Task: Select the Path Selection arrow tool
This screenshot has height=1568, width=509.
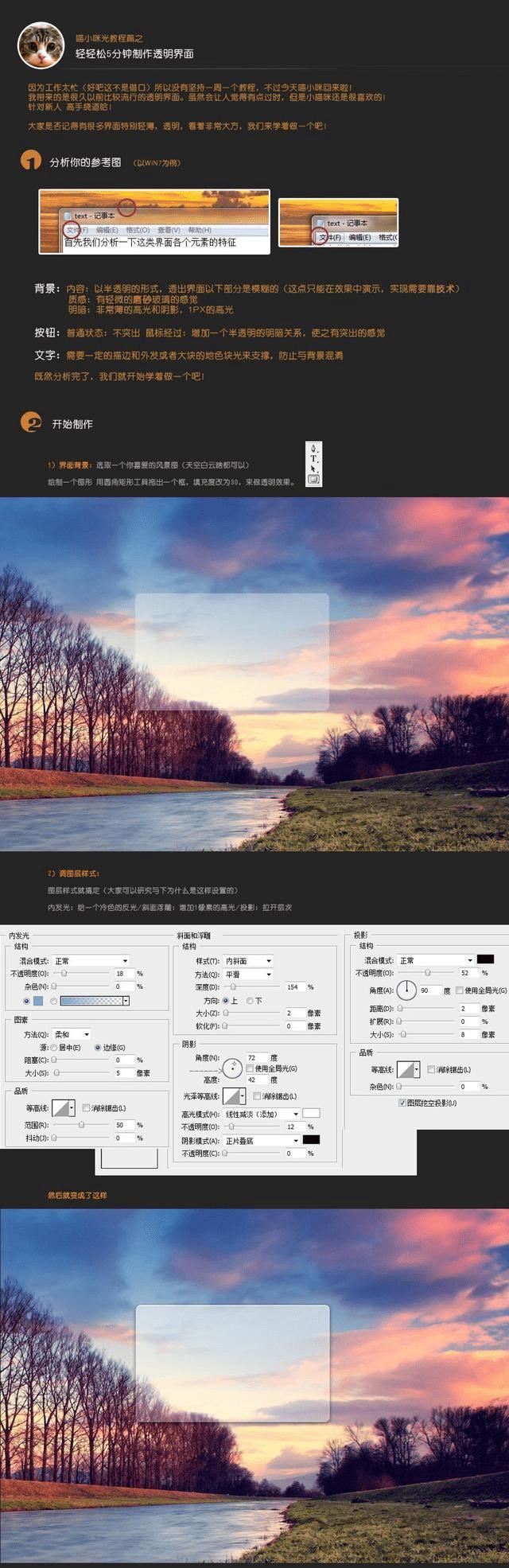Action: click(313, 469)
